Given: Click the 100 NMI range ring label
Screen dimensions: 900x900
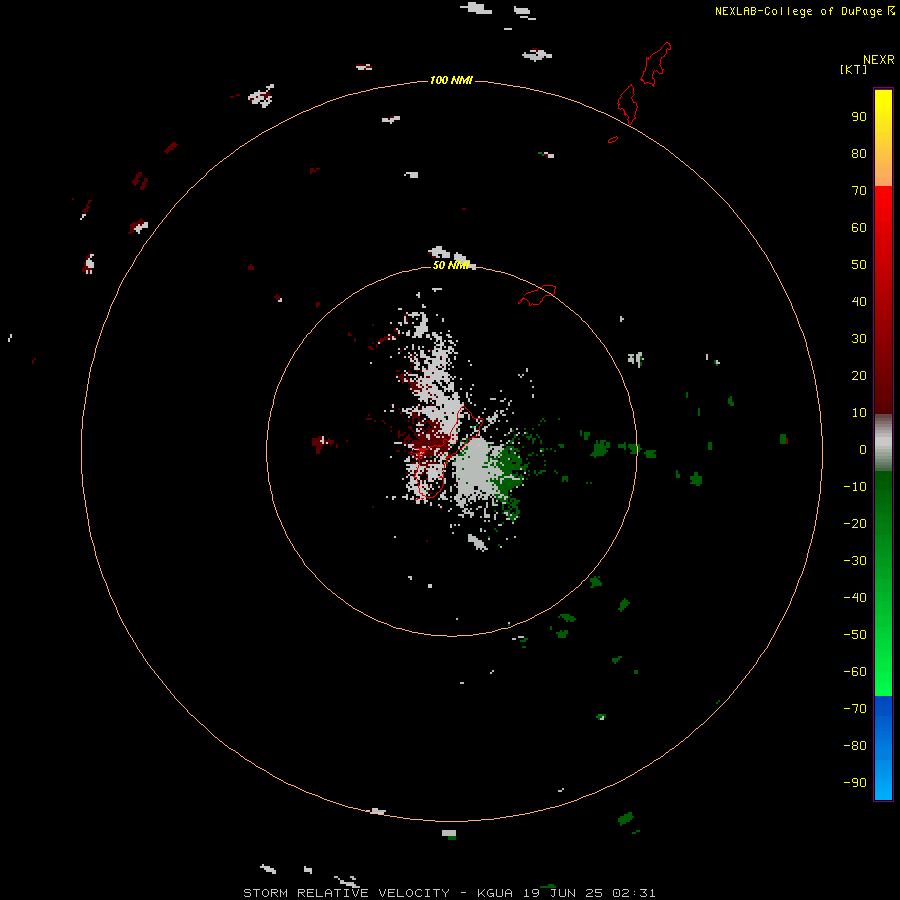Looking at the screenshot, I should [451, 80].
